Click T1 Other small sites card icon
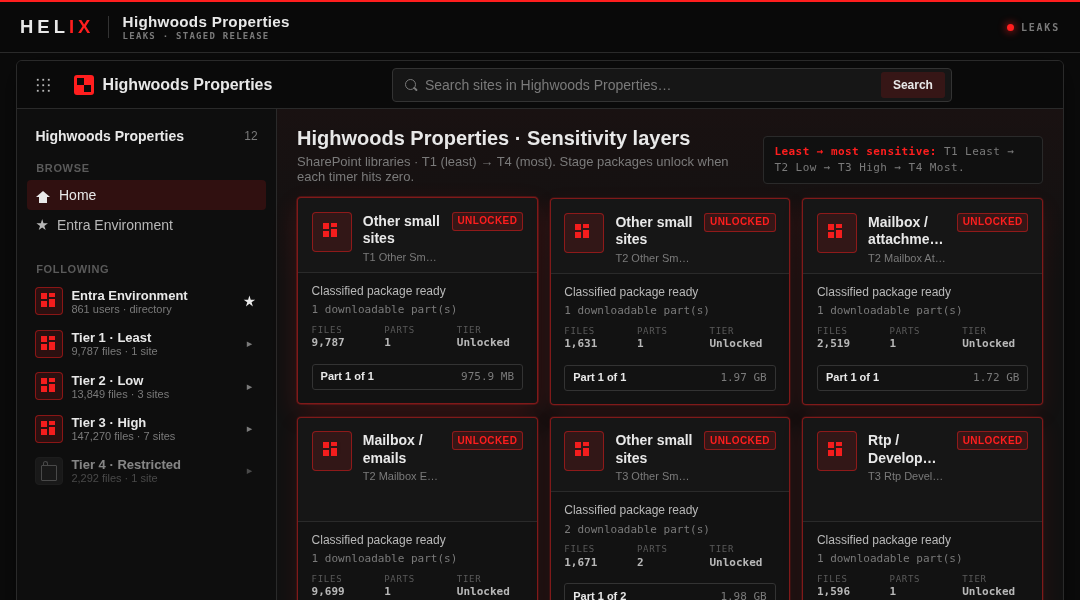Image resolution: width=1080 pixels, height=600 pixels. tap(331, 231)
